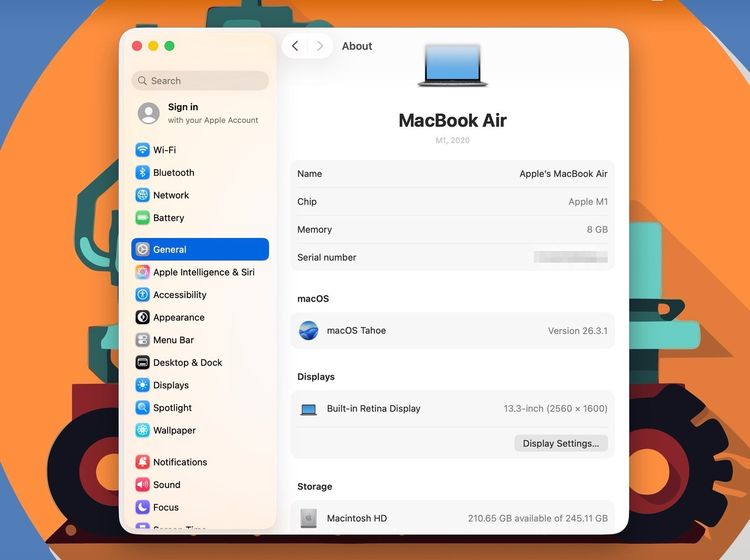This screenshot has height=560, width=750.
Task: Click the Serial number label
Action: (x=327, y=257)
